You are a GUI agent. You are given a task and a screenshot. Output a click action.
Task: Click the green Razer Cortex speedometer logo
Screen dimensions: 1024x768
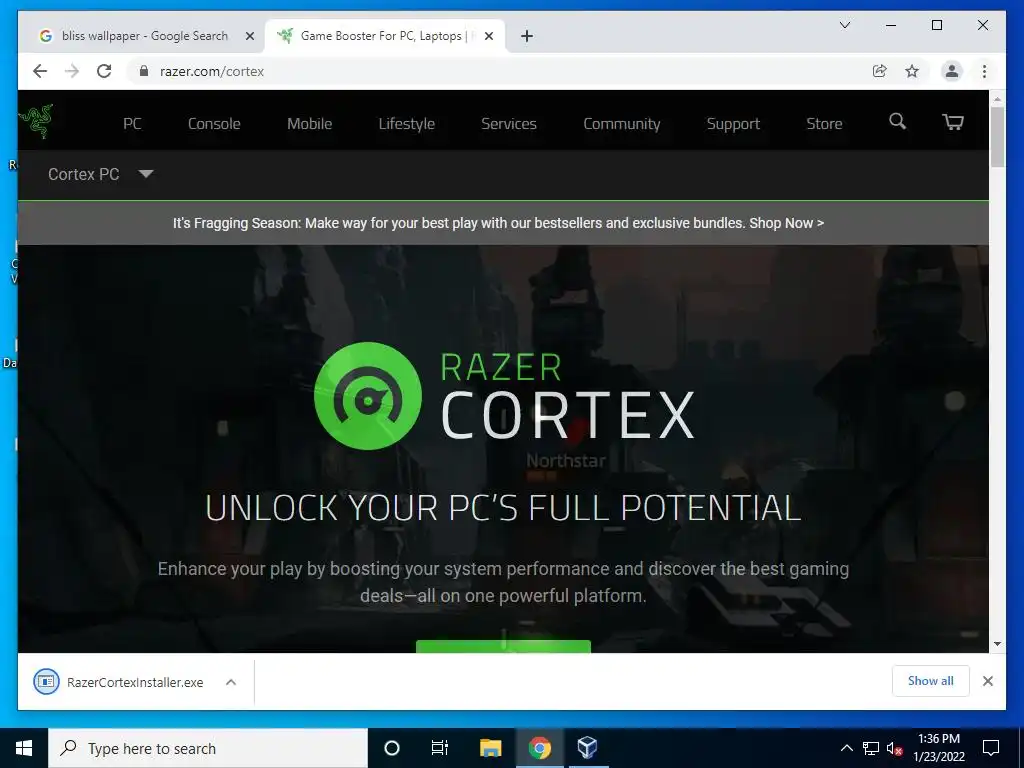pyautogui.click(x=368, y=396)
